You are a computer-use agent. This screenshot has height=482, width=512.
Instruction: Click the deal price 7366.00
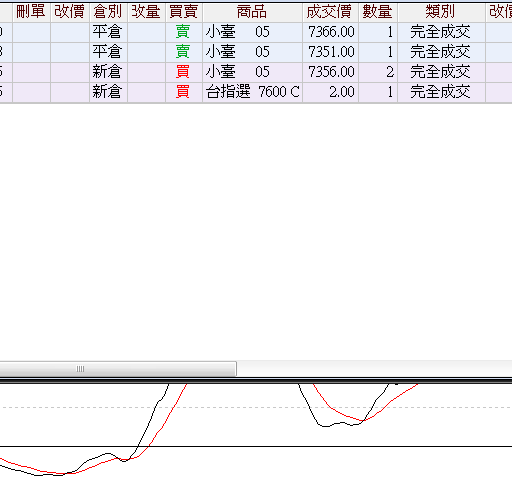(331, 32)
